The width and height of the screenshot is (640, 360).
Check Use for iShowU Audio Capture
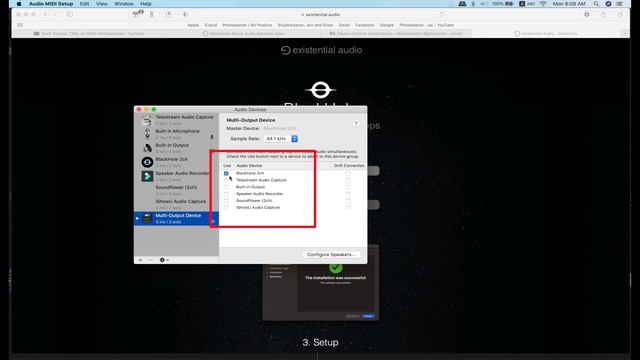coord(226,208)
